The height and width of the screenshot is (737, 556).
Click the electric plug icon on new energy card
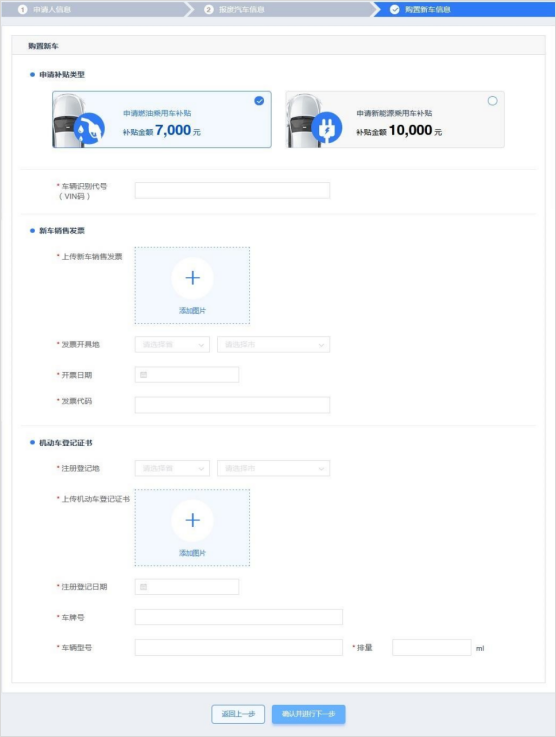(x=327, y=128)
